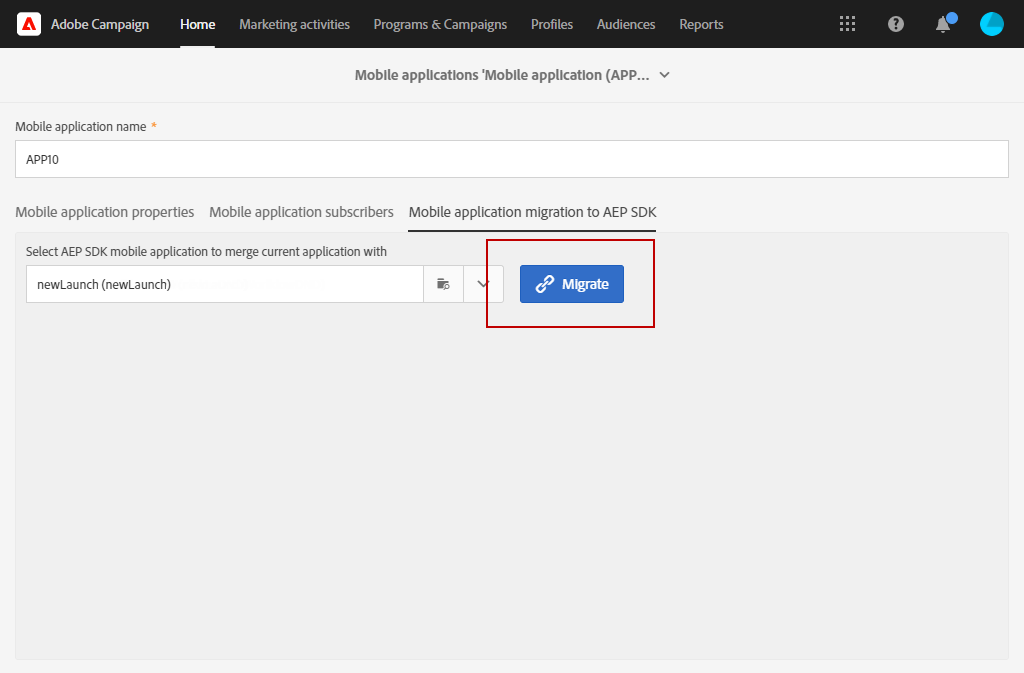Open the Reports menu item
Viewport: 1024px width, 673px height.
pyautogui.click(x=701, y=24)
